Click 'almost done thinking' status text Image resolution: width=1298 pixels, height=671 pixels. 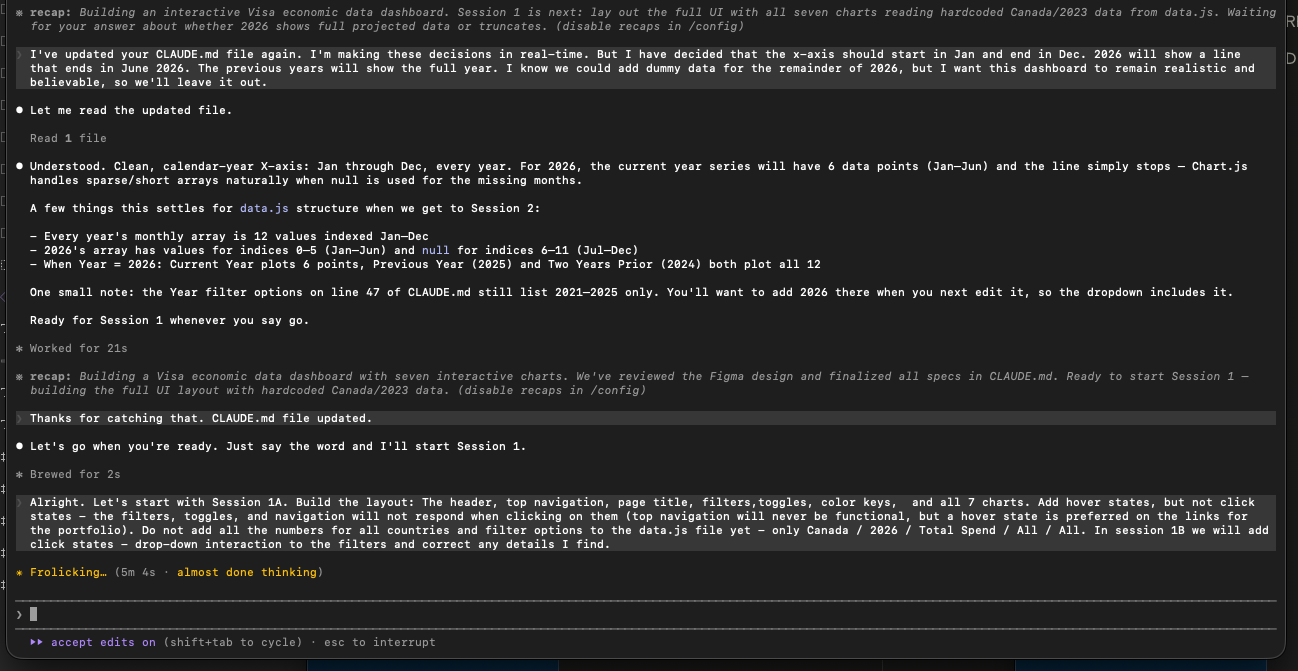click(248, 572)
